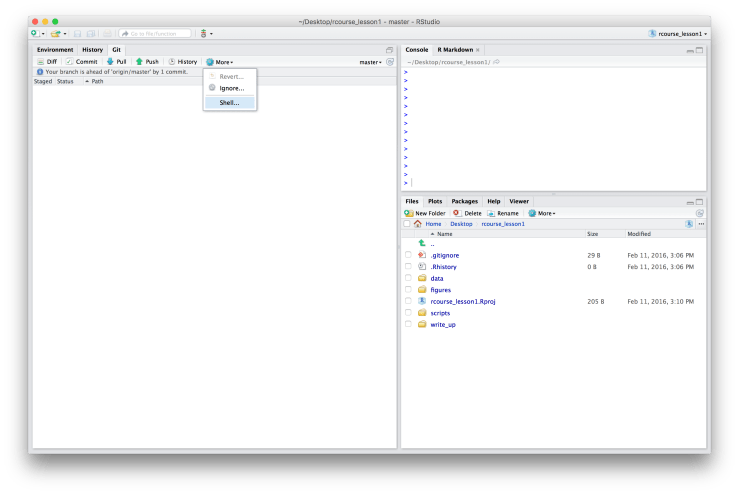This screenshot has width=739, height=494.
Task: Open the Diff view from Git pane
Action: (x=47, y=62)
